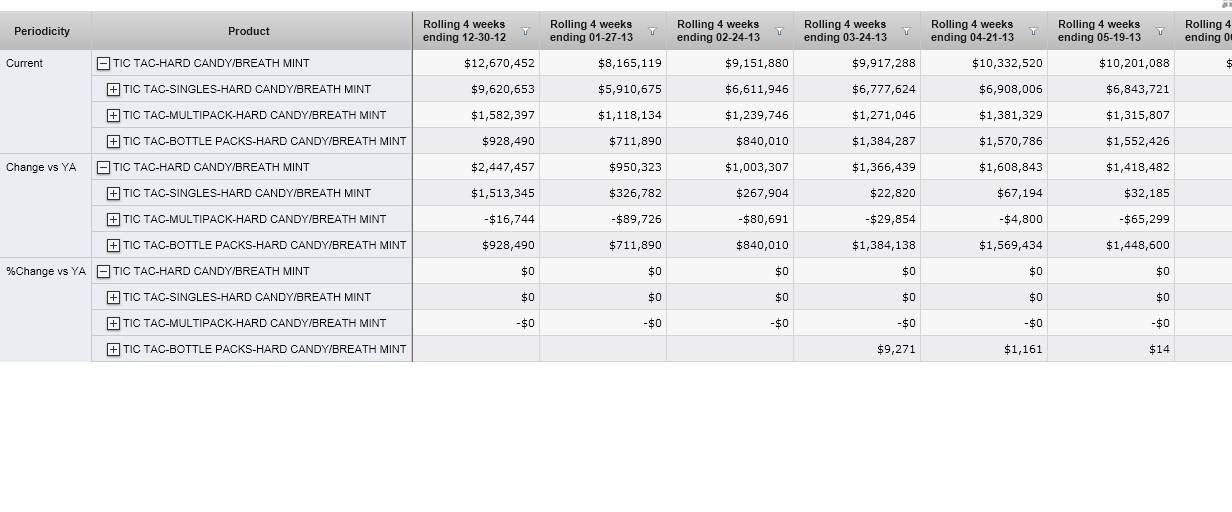Collapse TIC TAC-HARD CANDY row under Change vs YA

coord(103,167)
